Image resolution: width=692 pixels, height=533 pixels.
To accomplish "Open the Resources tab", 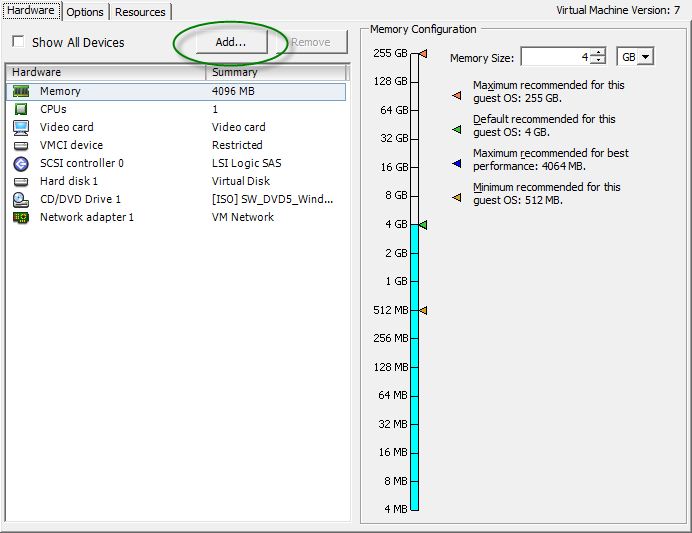I will tap(140, 12).
